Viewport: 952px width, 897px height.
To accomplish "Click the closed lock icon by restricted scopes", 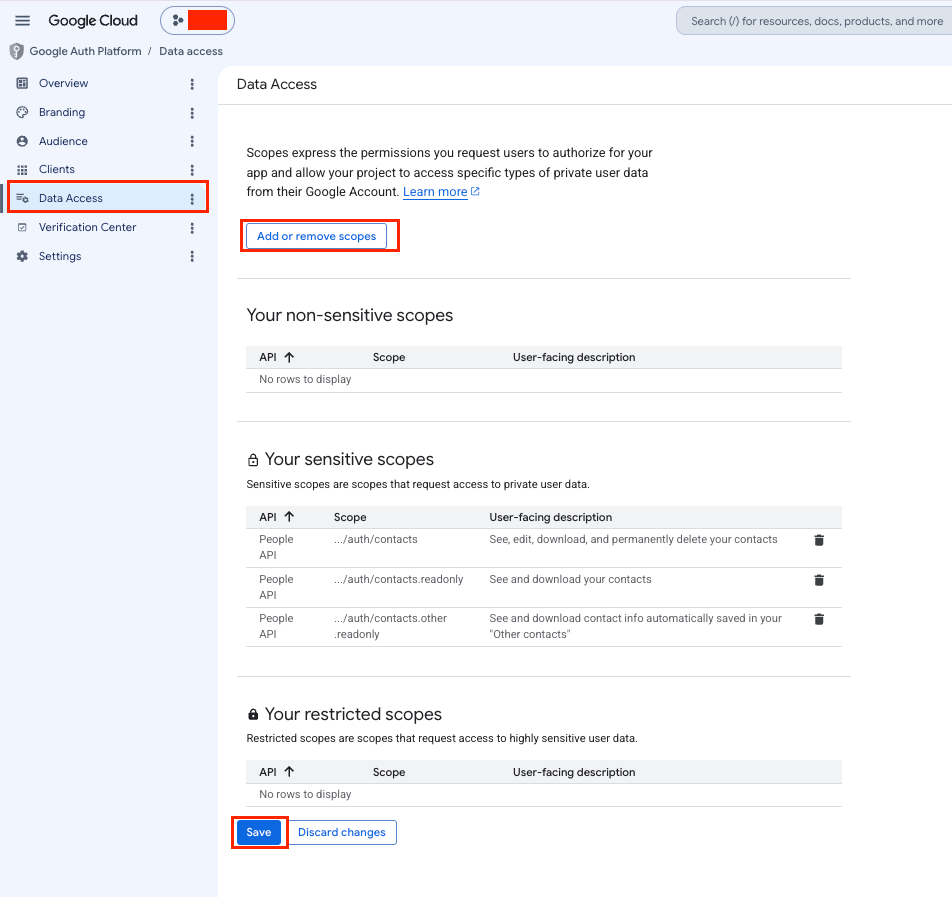I will (x=253, y=714).
